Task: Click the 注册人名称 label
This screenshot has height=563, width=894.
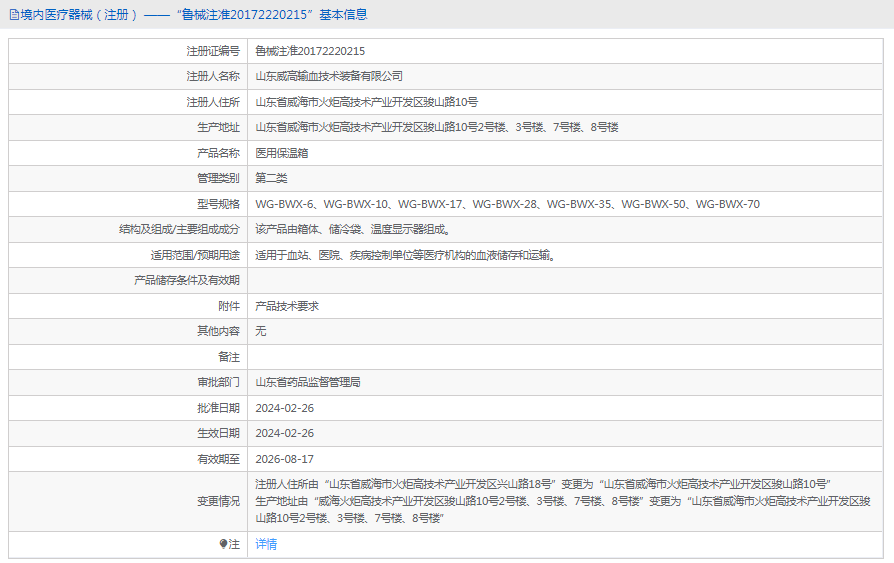Action: 213,76
